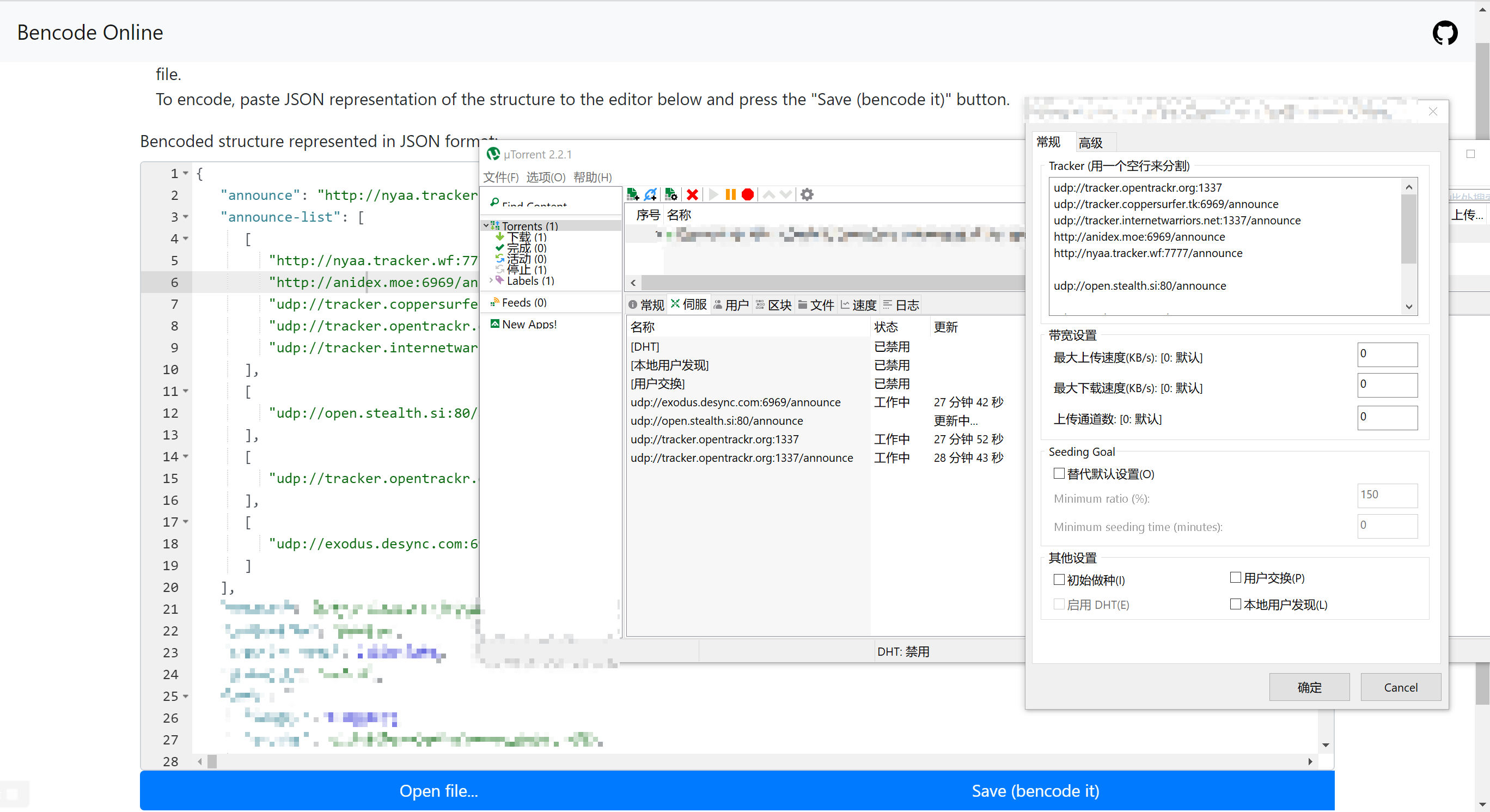Expand the Labels tree node
1490x812 pixels.
click(x=491, y=280)
